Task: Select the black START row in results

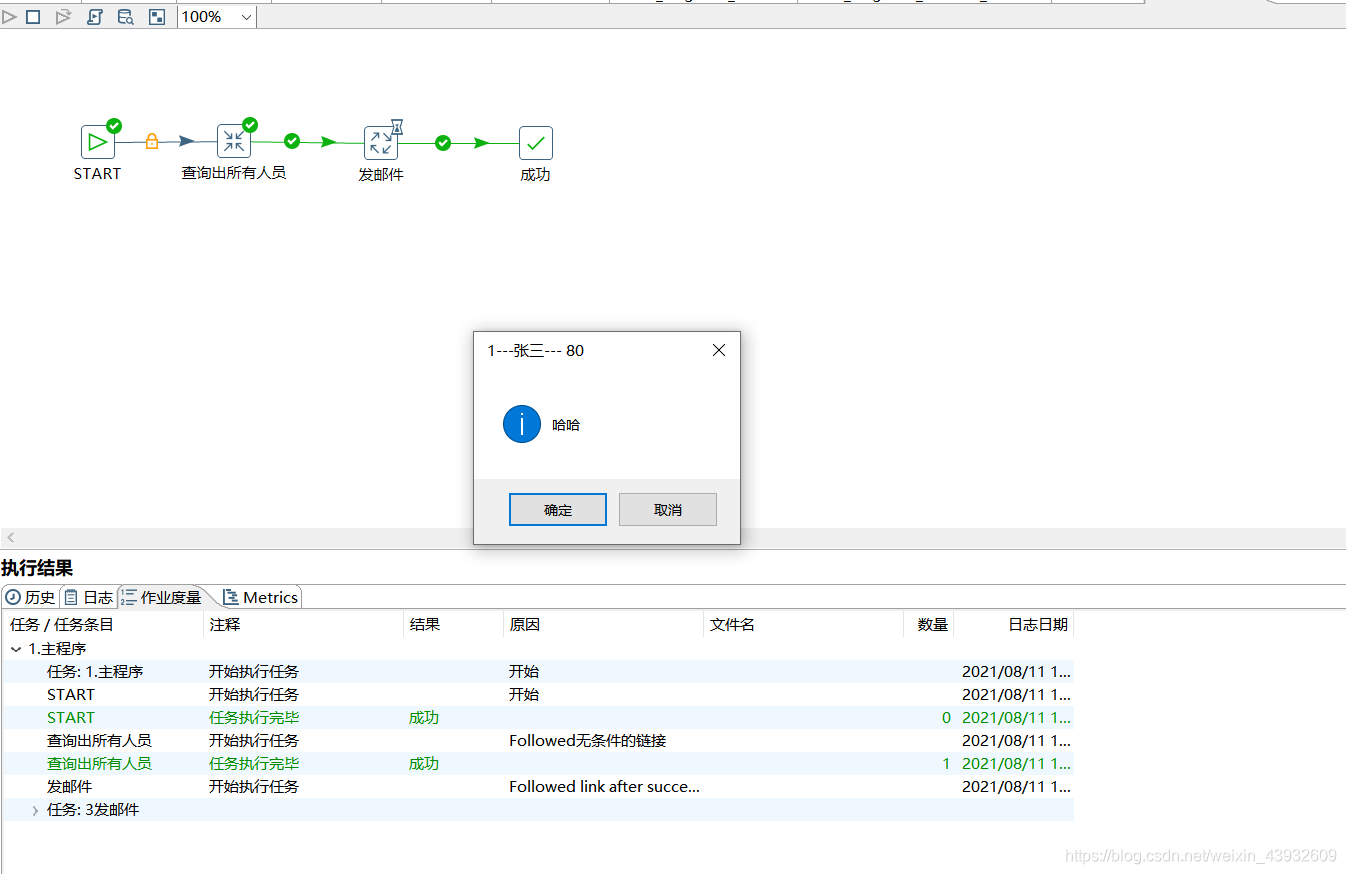Action: click(x=537, y=694)
